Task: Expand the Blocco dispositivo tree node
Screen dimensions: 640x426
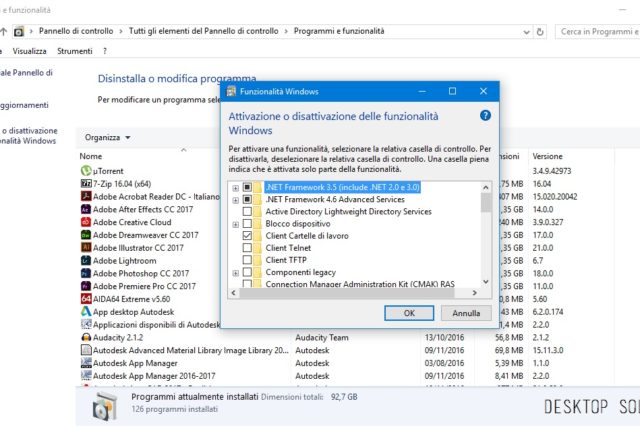Action: point(236,224)
